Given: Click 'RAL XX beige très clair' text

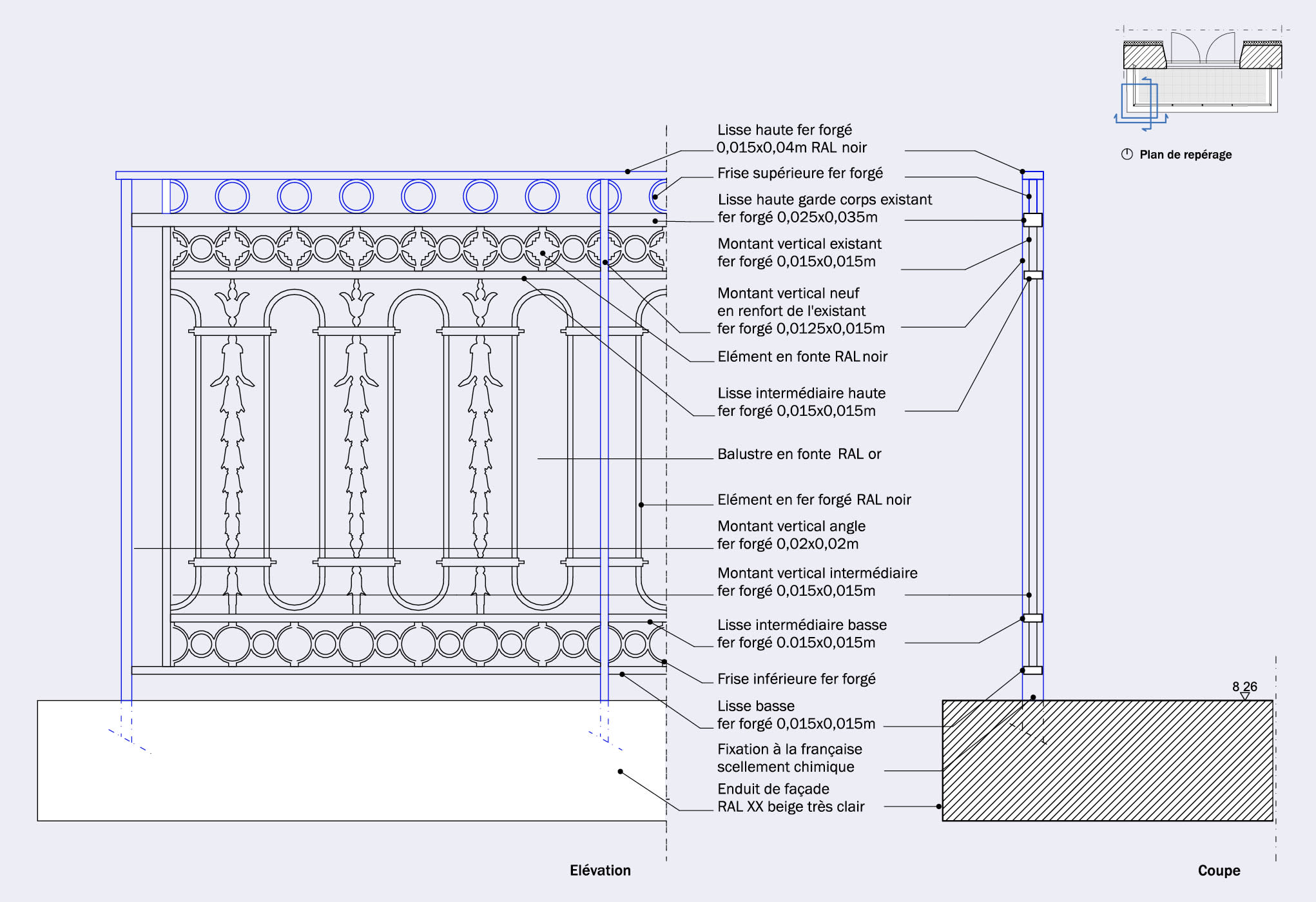Looking at the screenshot, I should point(791,807).
